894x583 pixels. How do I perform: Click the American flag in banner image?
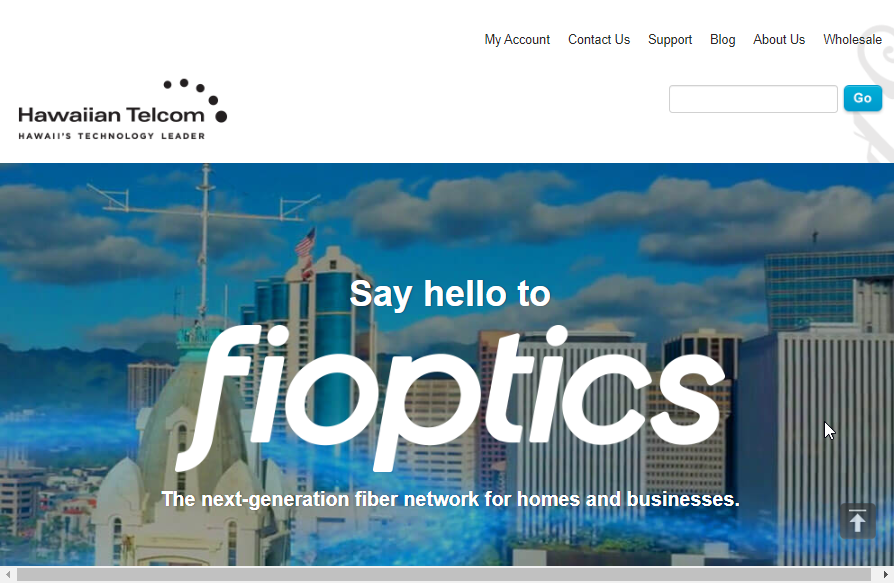[x=305, y=243]
